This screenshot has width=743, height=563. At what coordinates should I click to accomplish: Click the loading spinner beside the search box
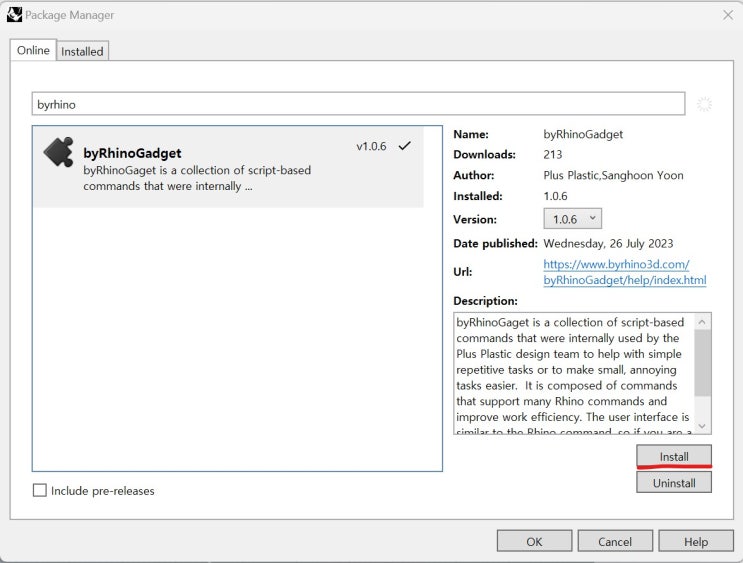[x=704, y=104]
